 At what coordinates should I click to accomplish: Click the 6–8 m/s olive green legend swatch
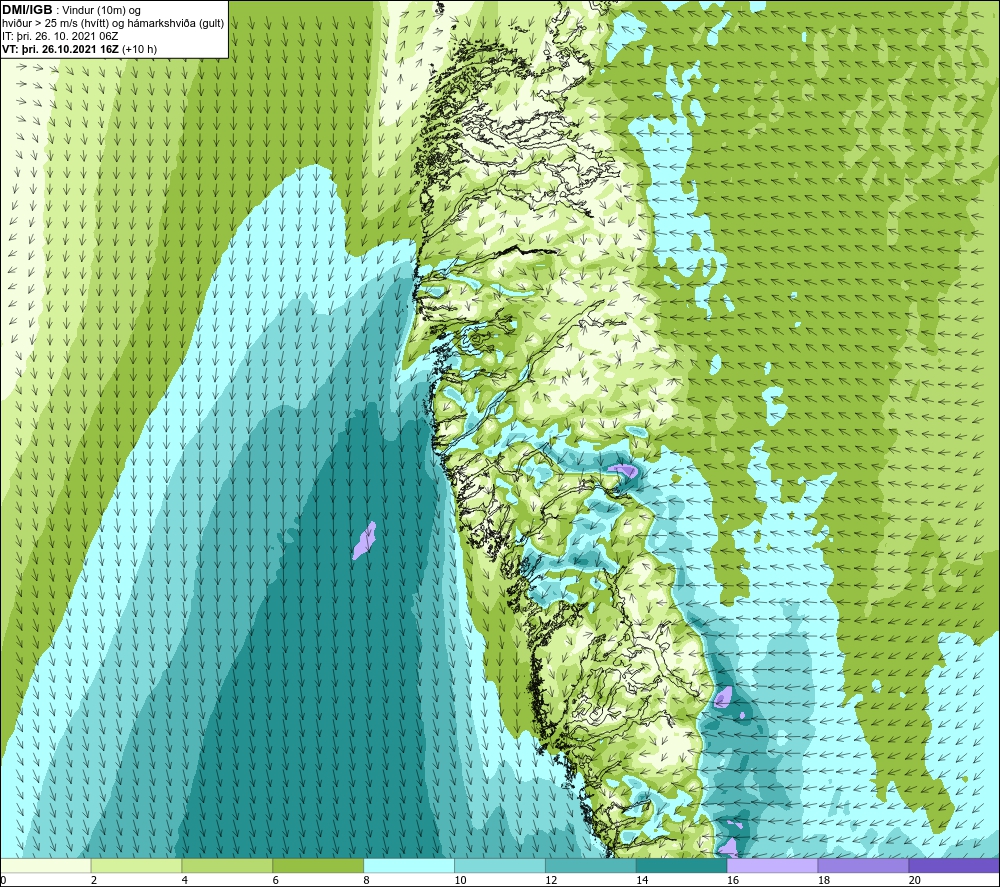(318, 866)
